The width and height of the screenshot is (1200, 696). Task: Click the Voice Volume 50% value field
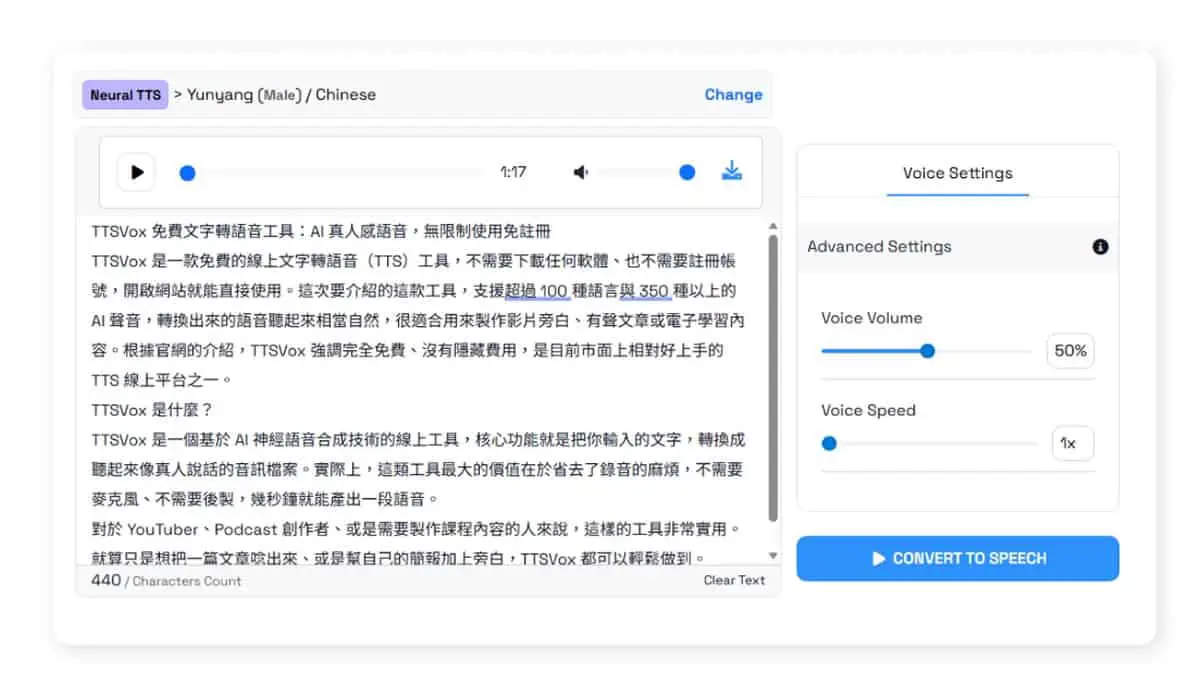1070,351
